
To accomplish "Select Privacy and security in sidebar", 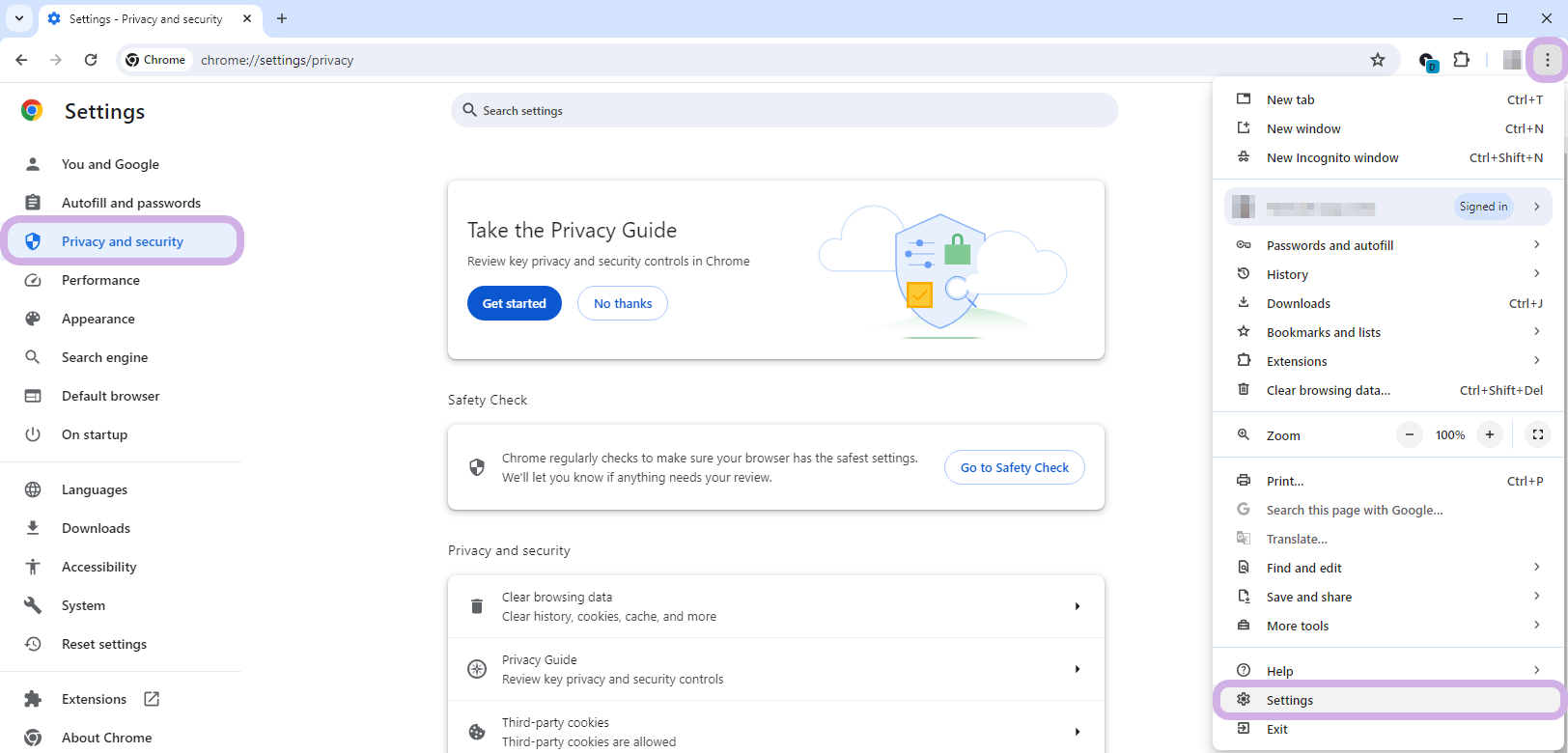I will pos(122,241).
